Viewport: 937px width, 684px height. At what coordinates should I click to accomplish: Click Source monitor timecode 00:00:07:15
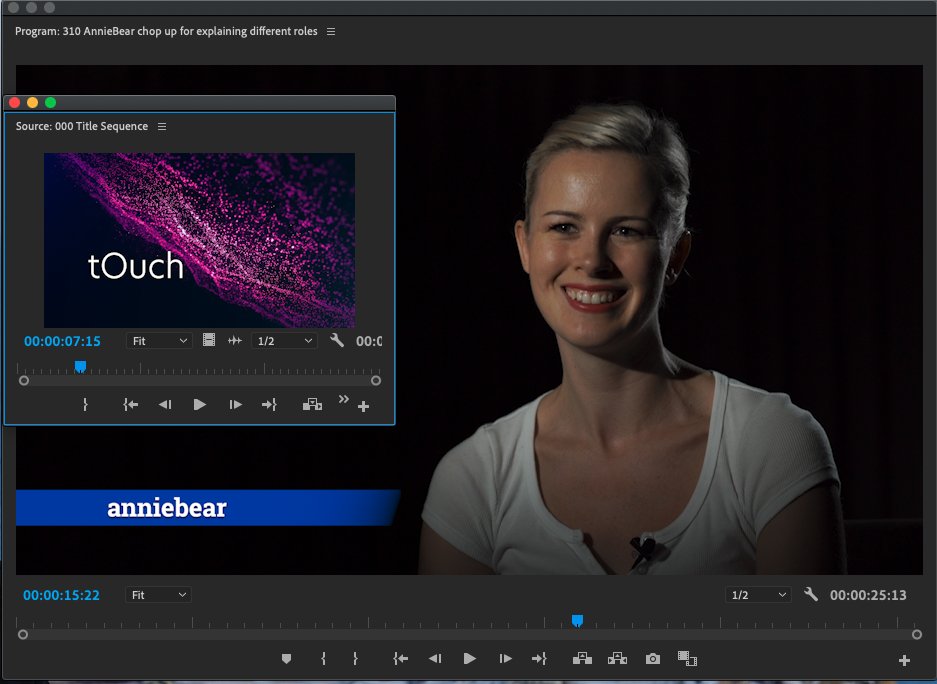coord(62,341)
